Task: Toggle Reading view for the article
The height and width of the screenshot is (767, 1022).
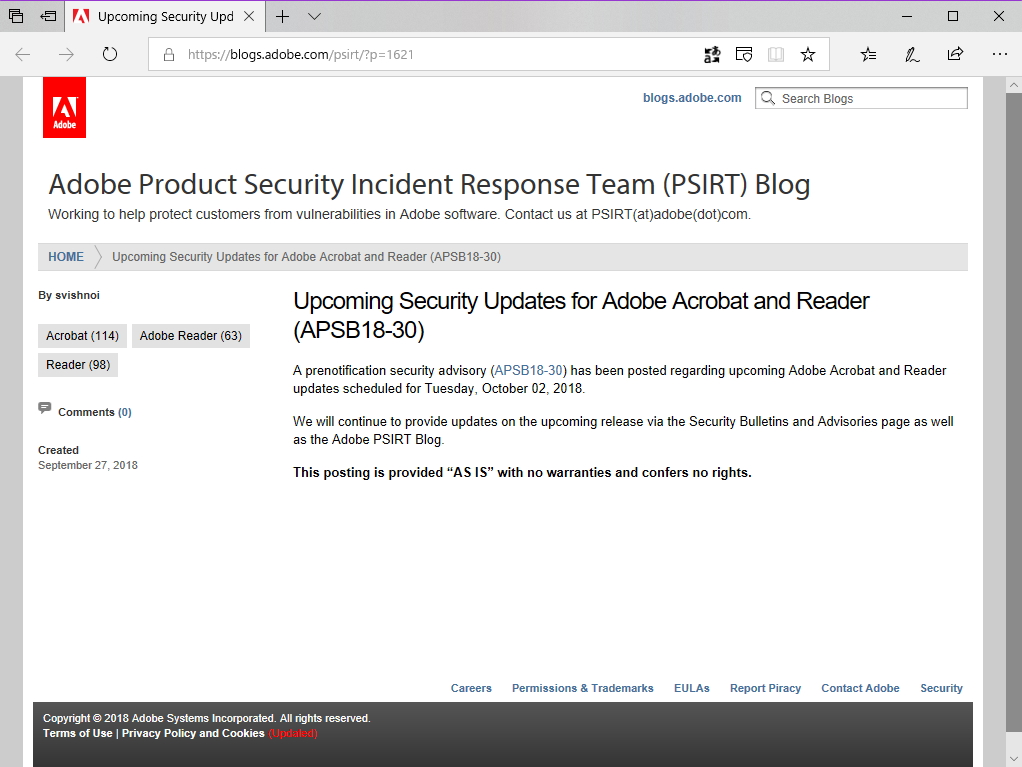Action: [x=776, y=54]
